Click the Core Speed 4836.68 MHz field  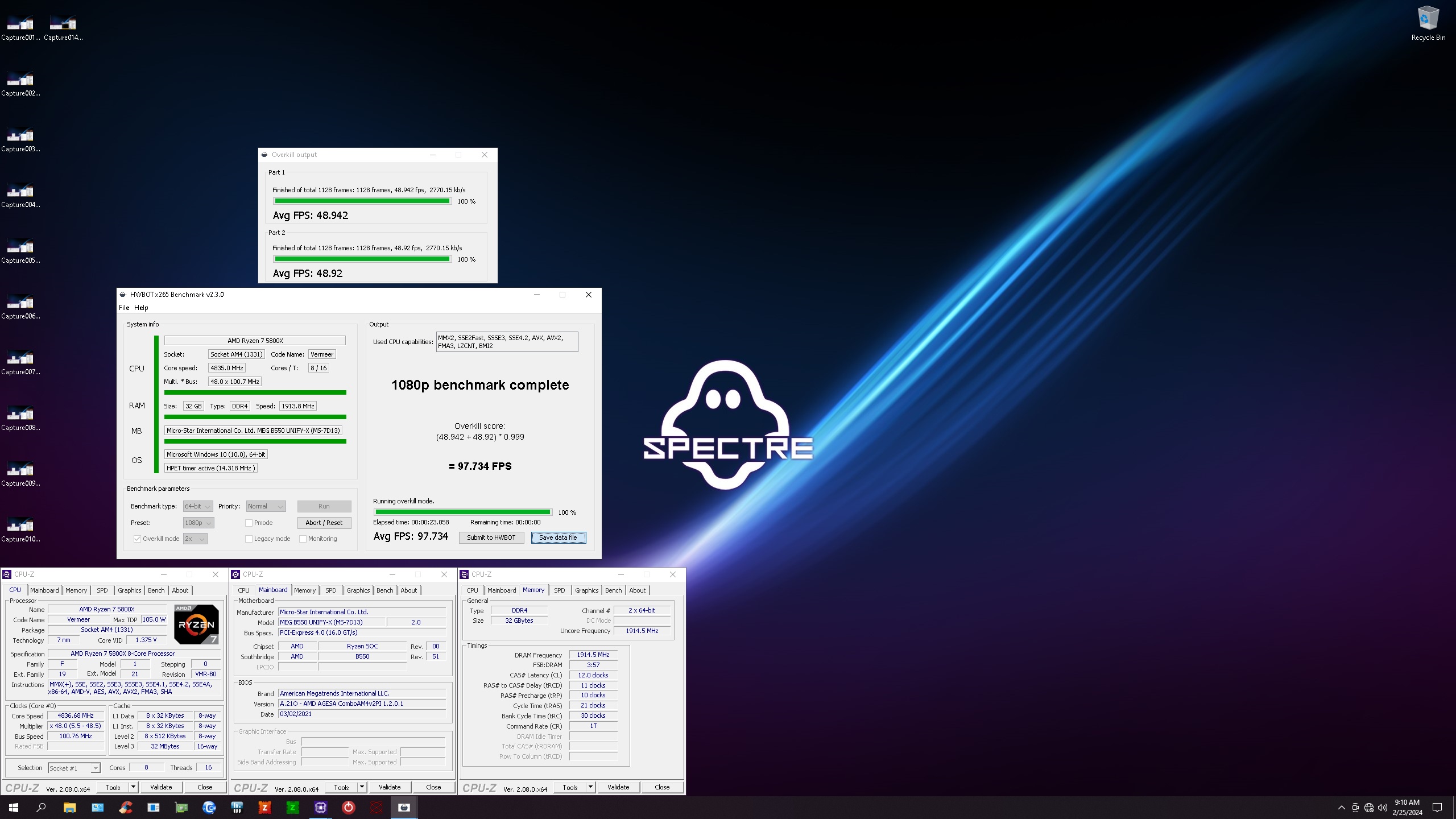pos(76,715)
